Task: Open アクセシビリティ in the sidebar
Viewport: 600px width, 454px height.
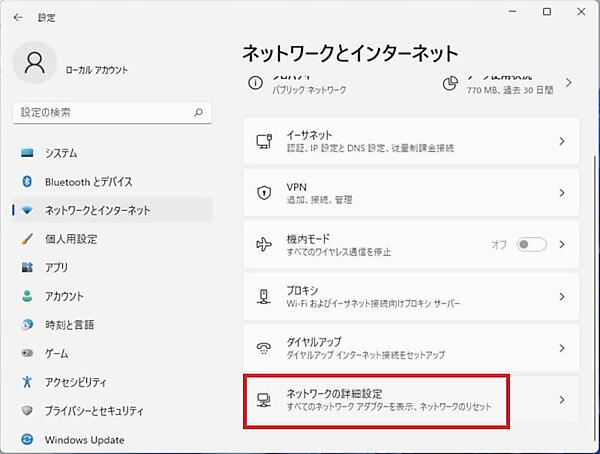Action: [x=112, y=382]
